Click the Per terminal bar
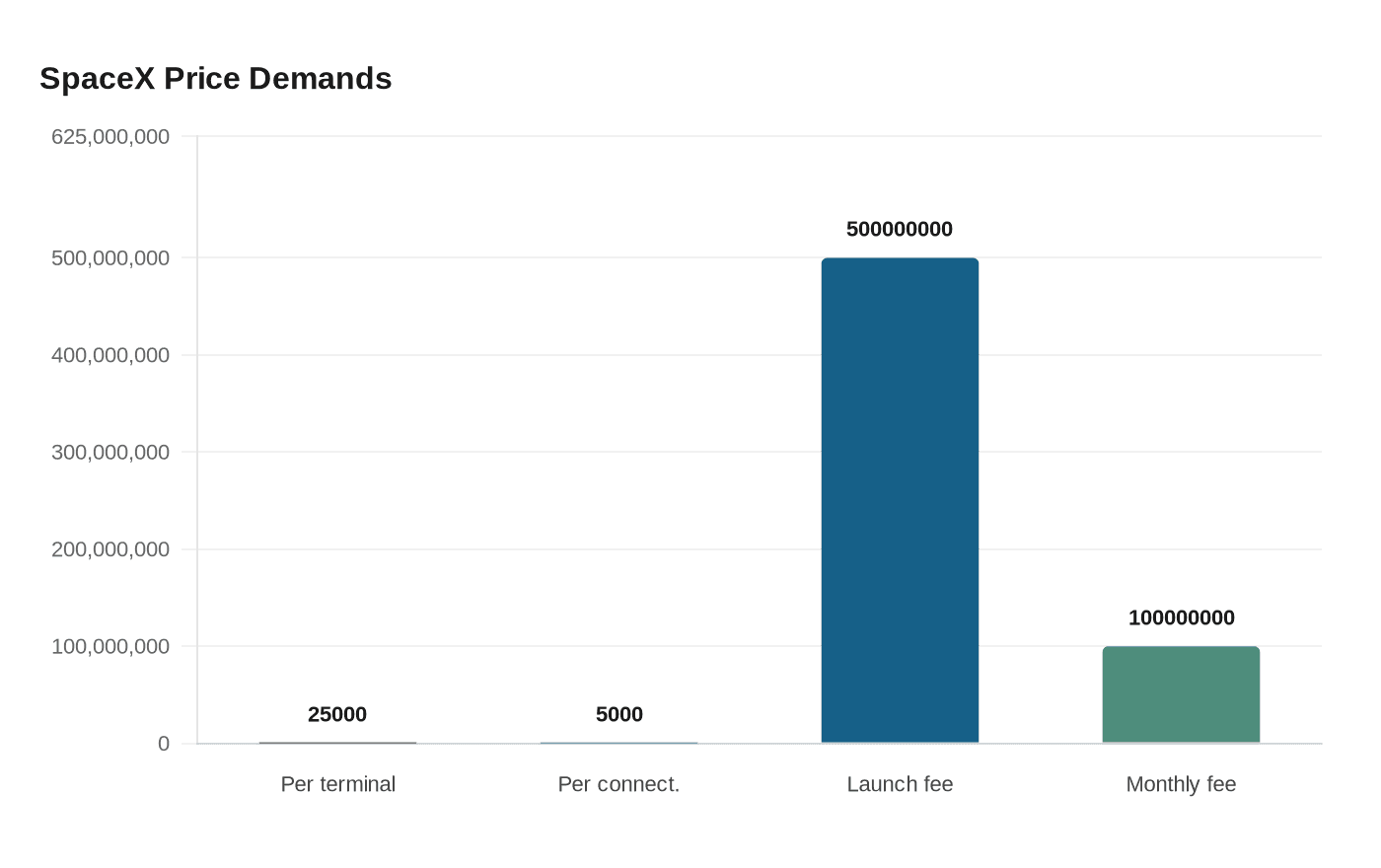 337,743
